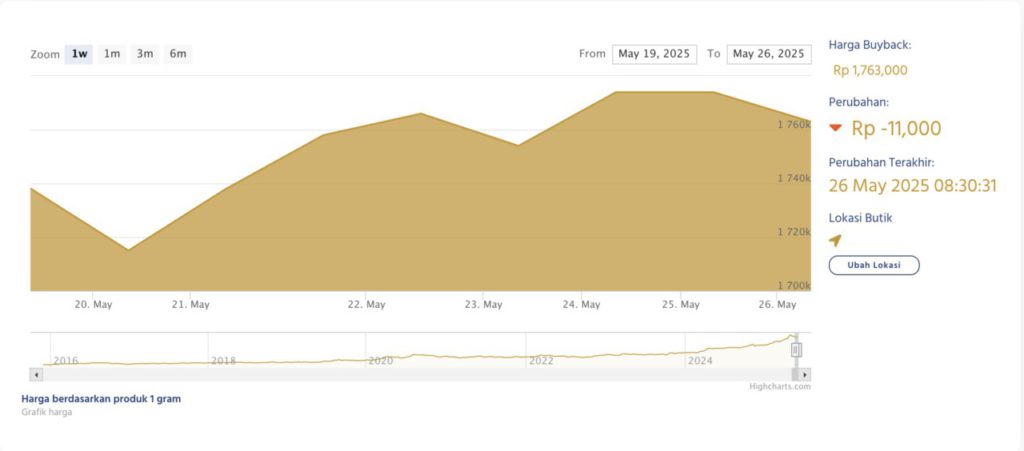Select the 1w zoom range
The image size is (1024, 451).
(x=79, y=54)
